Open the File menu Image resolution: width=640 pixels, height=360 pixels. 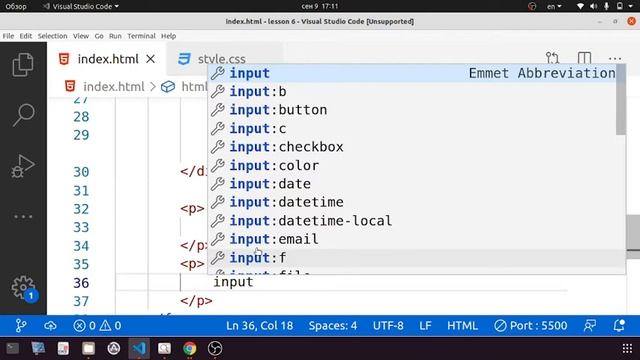(8, 36)
